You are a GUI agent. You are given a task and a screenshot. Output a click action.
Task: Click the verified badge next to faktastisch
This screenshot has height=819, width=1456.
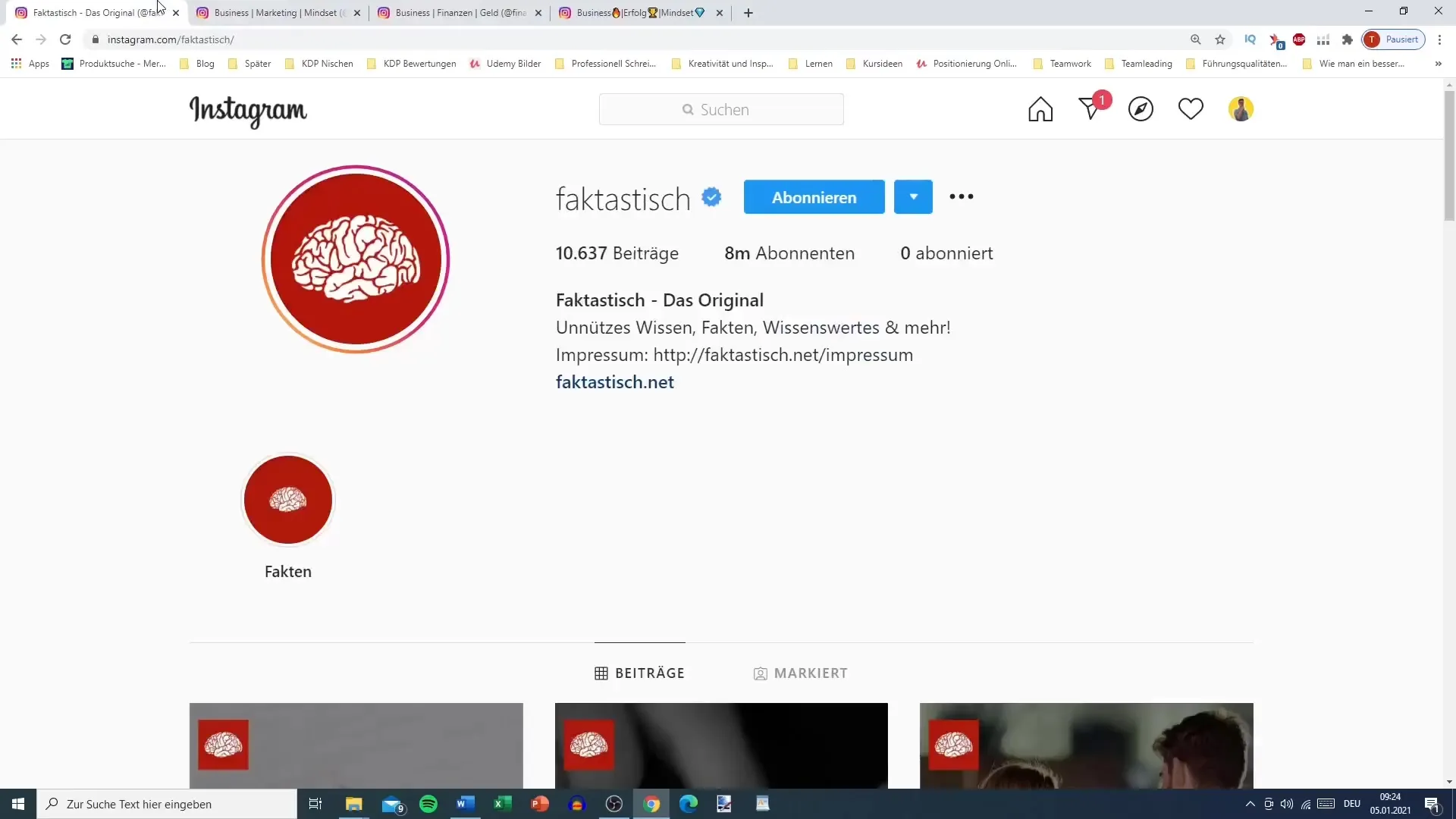coord(711,197)
